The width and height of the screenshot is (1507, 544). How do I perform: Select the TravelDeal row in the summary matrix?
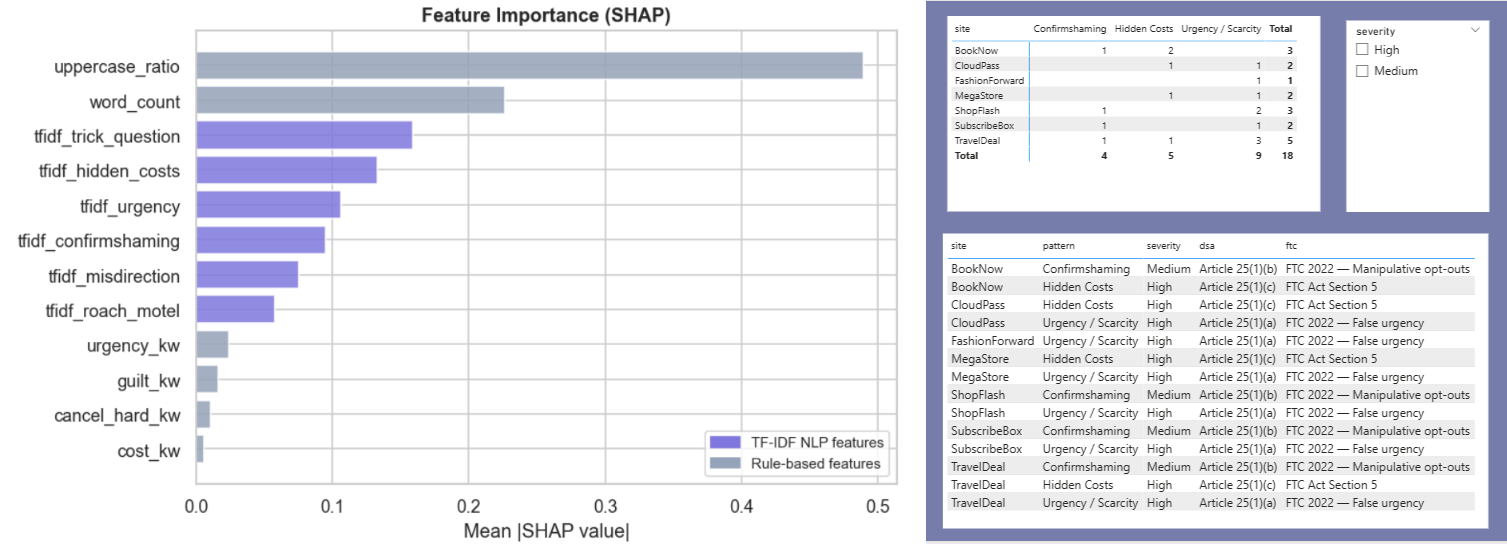978,141
